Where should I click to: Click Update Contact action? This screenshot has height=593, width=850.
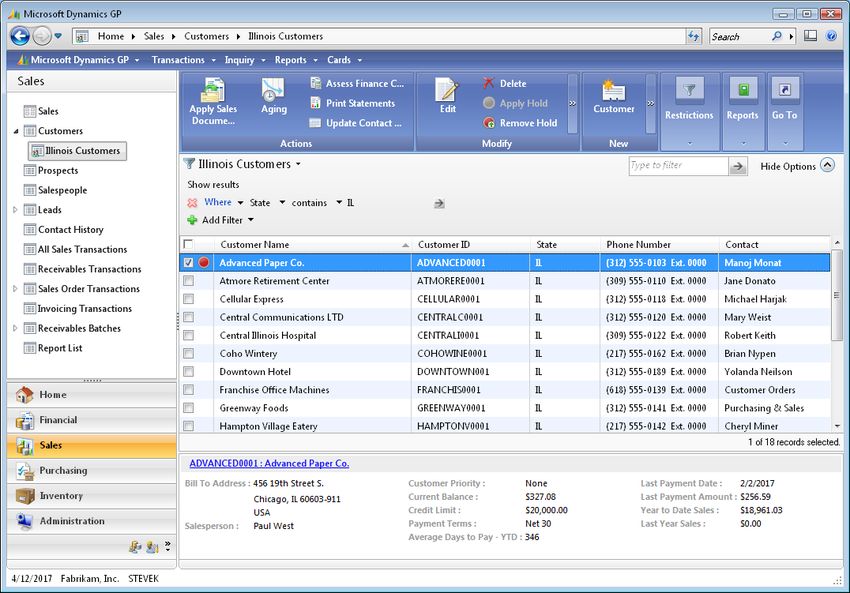coord(356,123)
